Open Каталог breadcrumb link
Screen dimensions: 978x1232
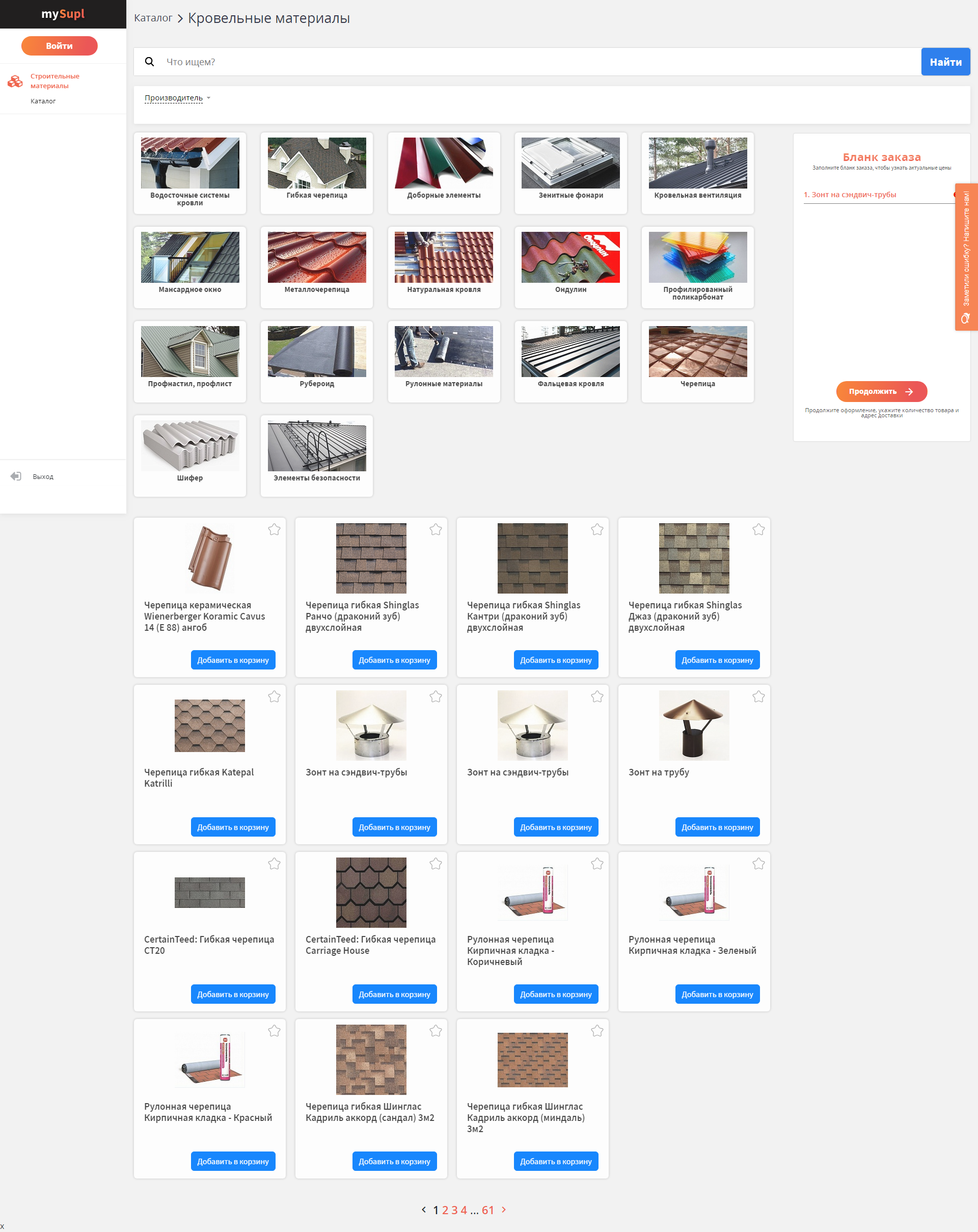pos(153,18)
